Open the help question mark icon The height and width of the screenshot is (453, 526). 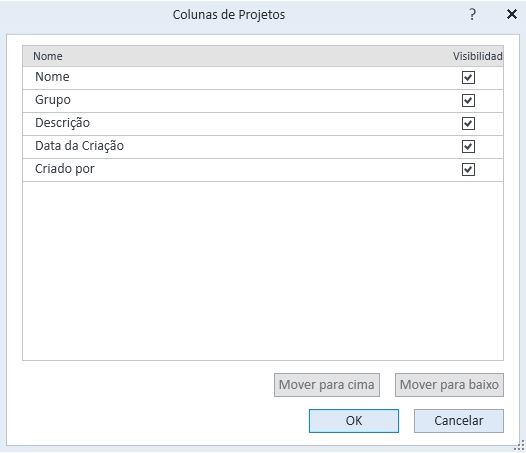(x=472, y=14)
